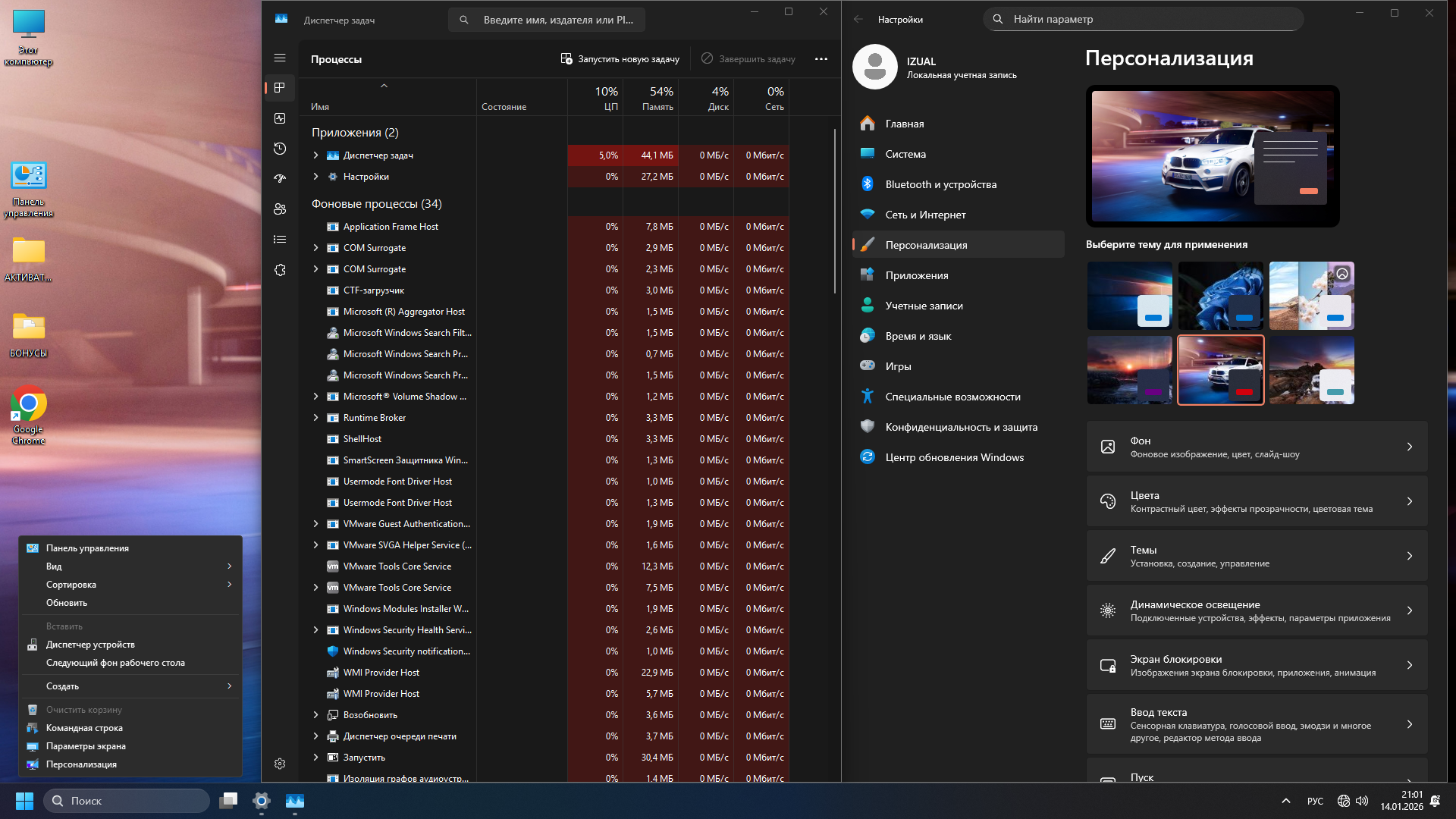Open Цвета color settings row
The width and height of the screenshot is (1456, 819).
(1257, 501)
